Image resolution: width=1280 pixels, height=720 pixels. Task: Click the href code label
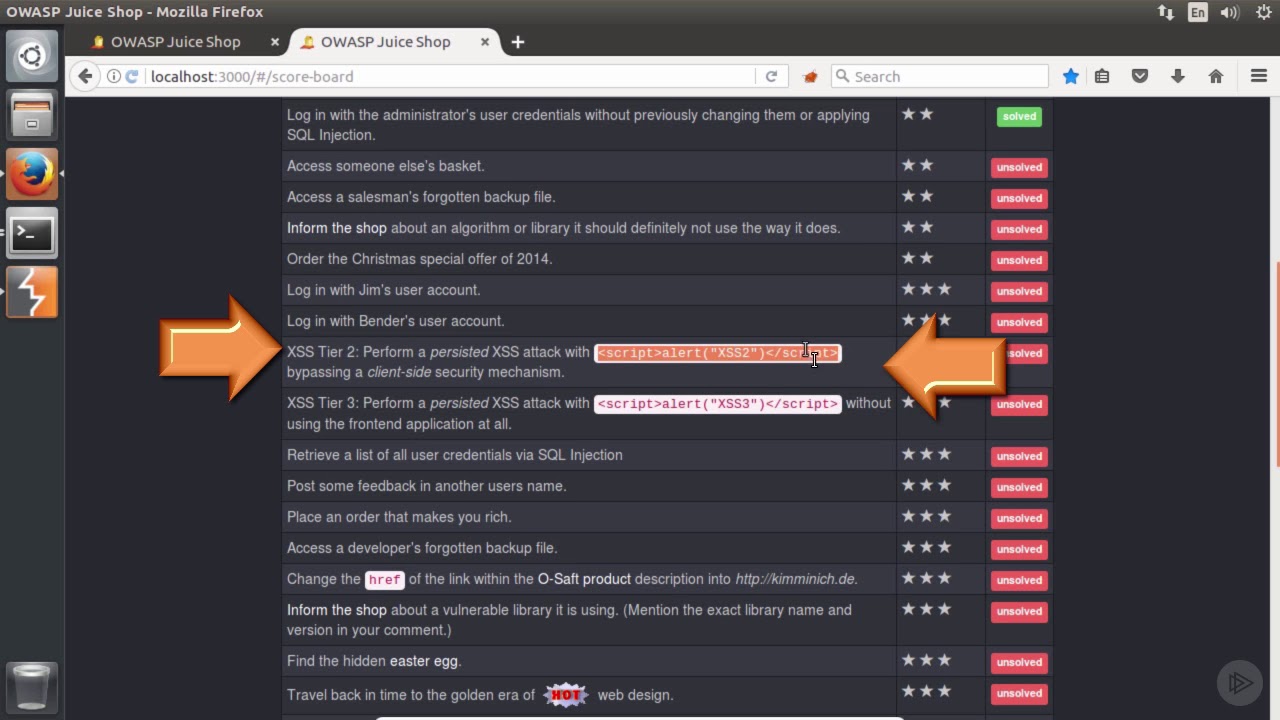pos(384,580)
